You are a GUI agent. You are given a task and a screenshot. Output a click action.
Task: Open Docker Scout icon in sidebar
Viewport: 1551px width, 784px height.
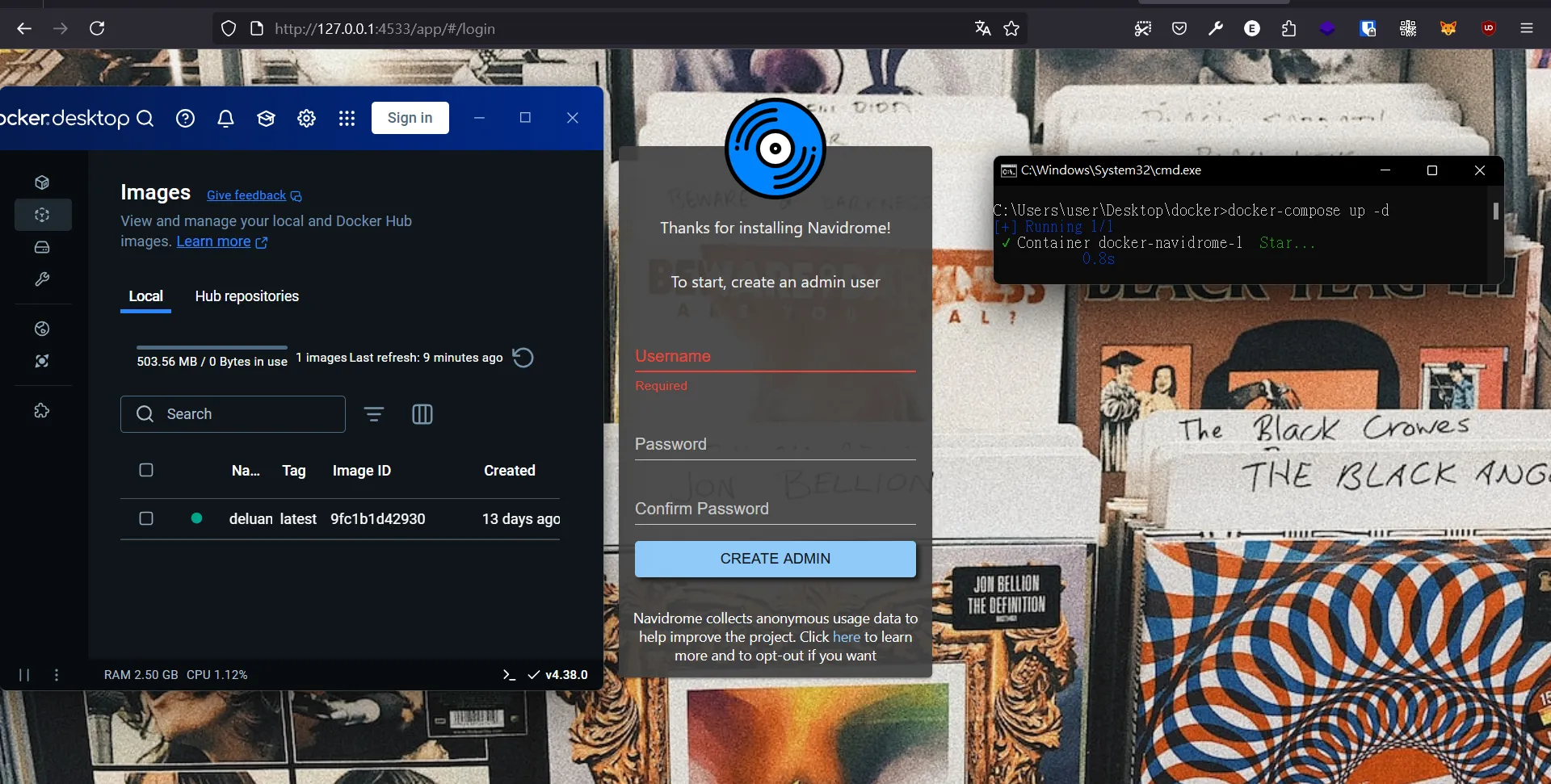point(42,361)
